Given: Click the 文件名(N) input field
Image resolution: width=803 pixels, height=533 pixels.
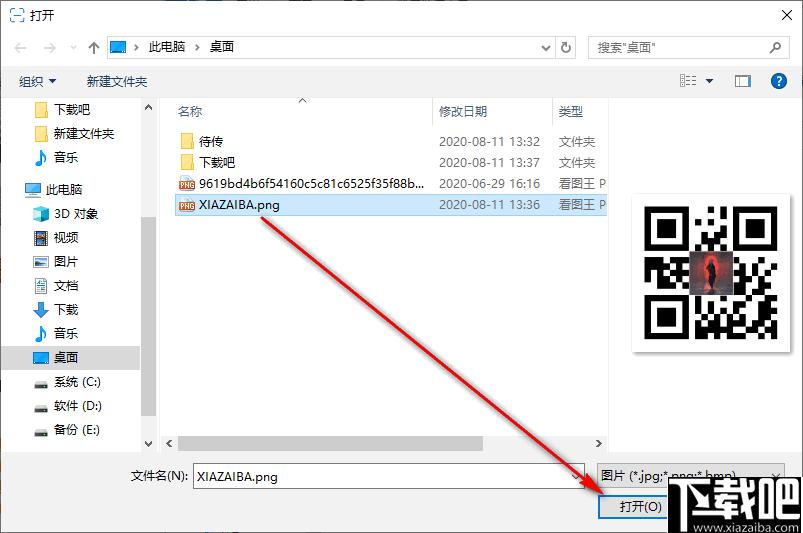Looking at the screenshot, I should 388,476.
